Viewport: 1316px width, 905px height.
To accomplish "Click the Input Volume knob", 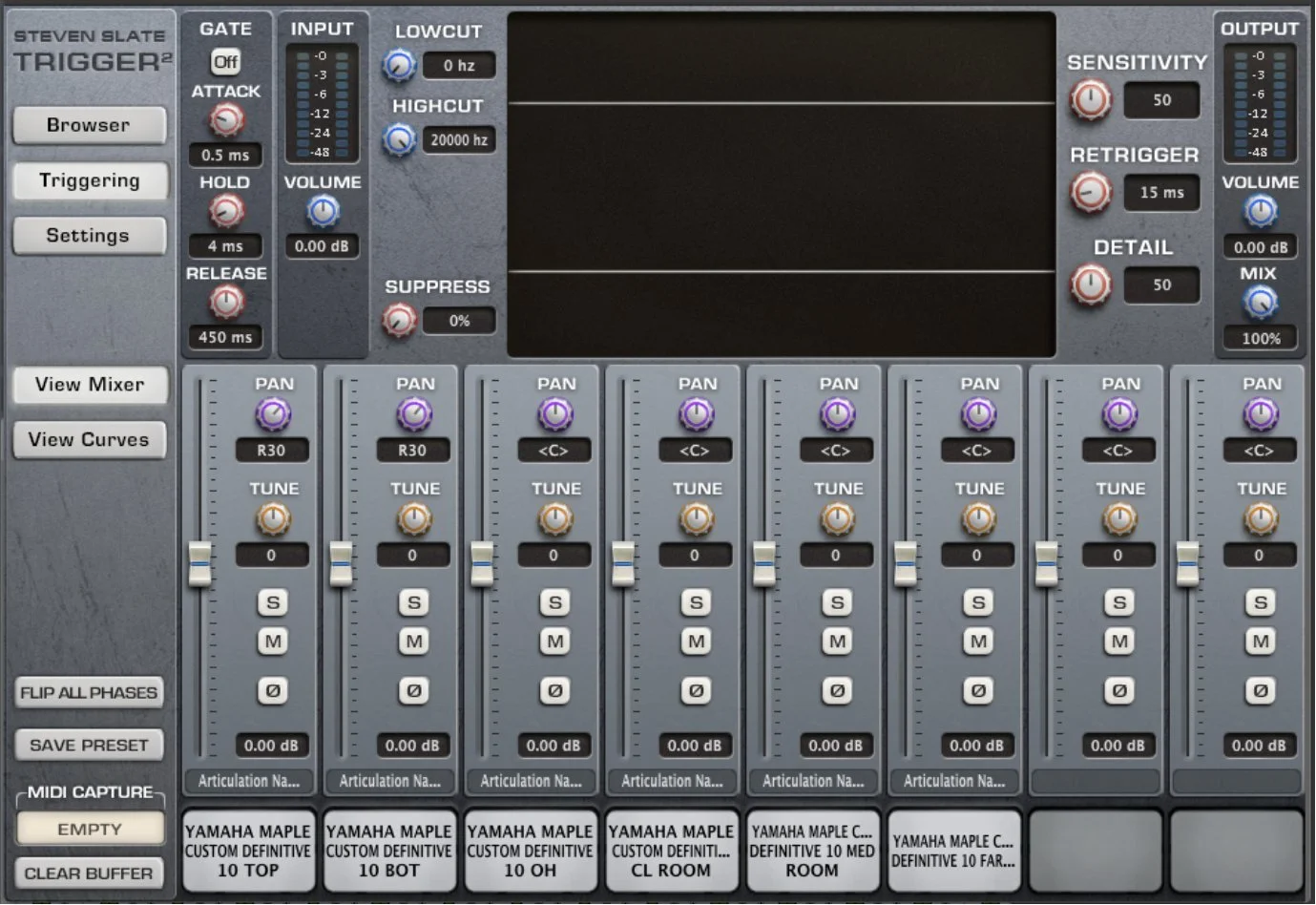I will (x=323, y=211).
